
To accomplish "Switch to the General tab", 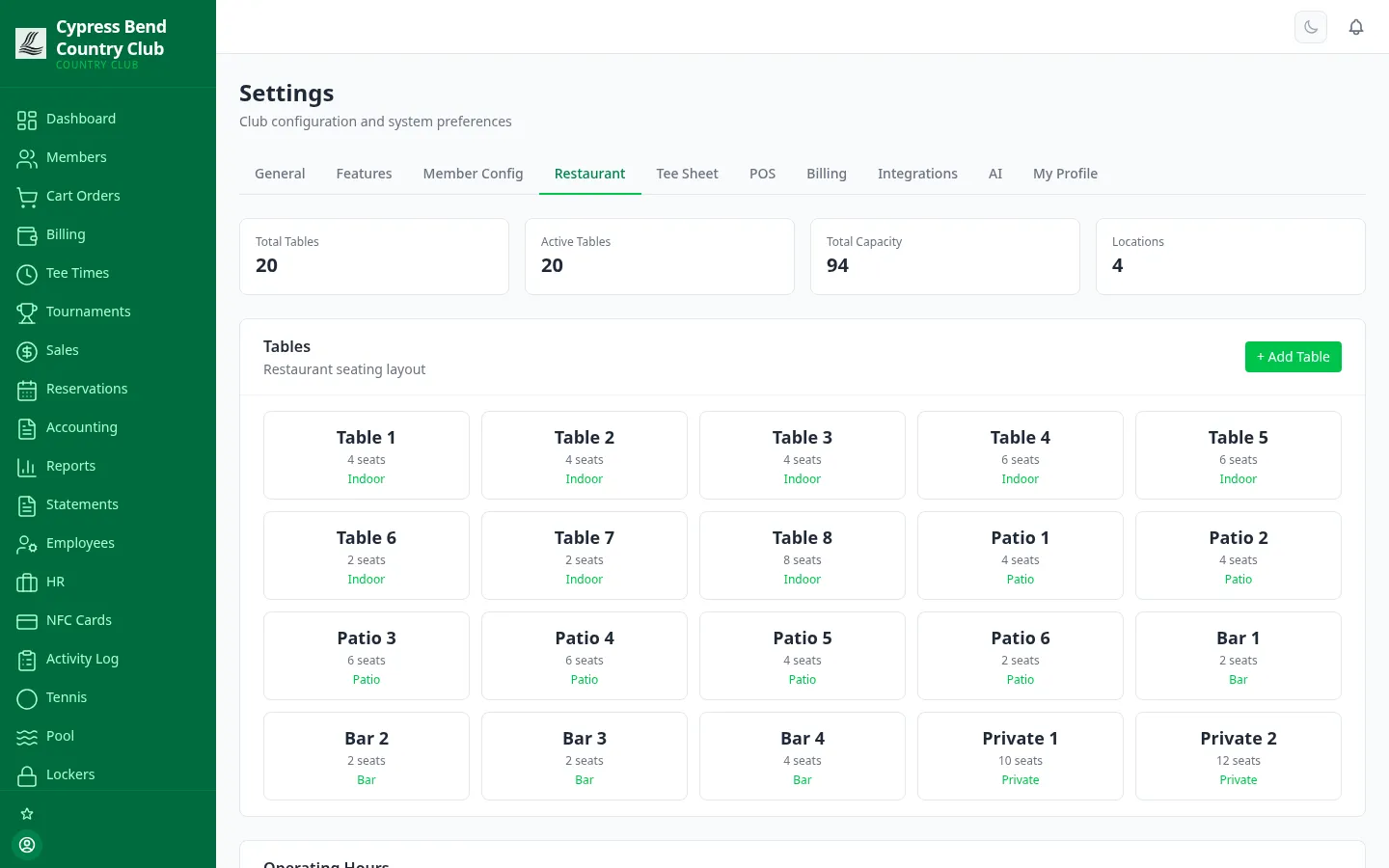I will (280, 174).
